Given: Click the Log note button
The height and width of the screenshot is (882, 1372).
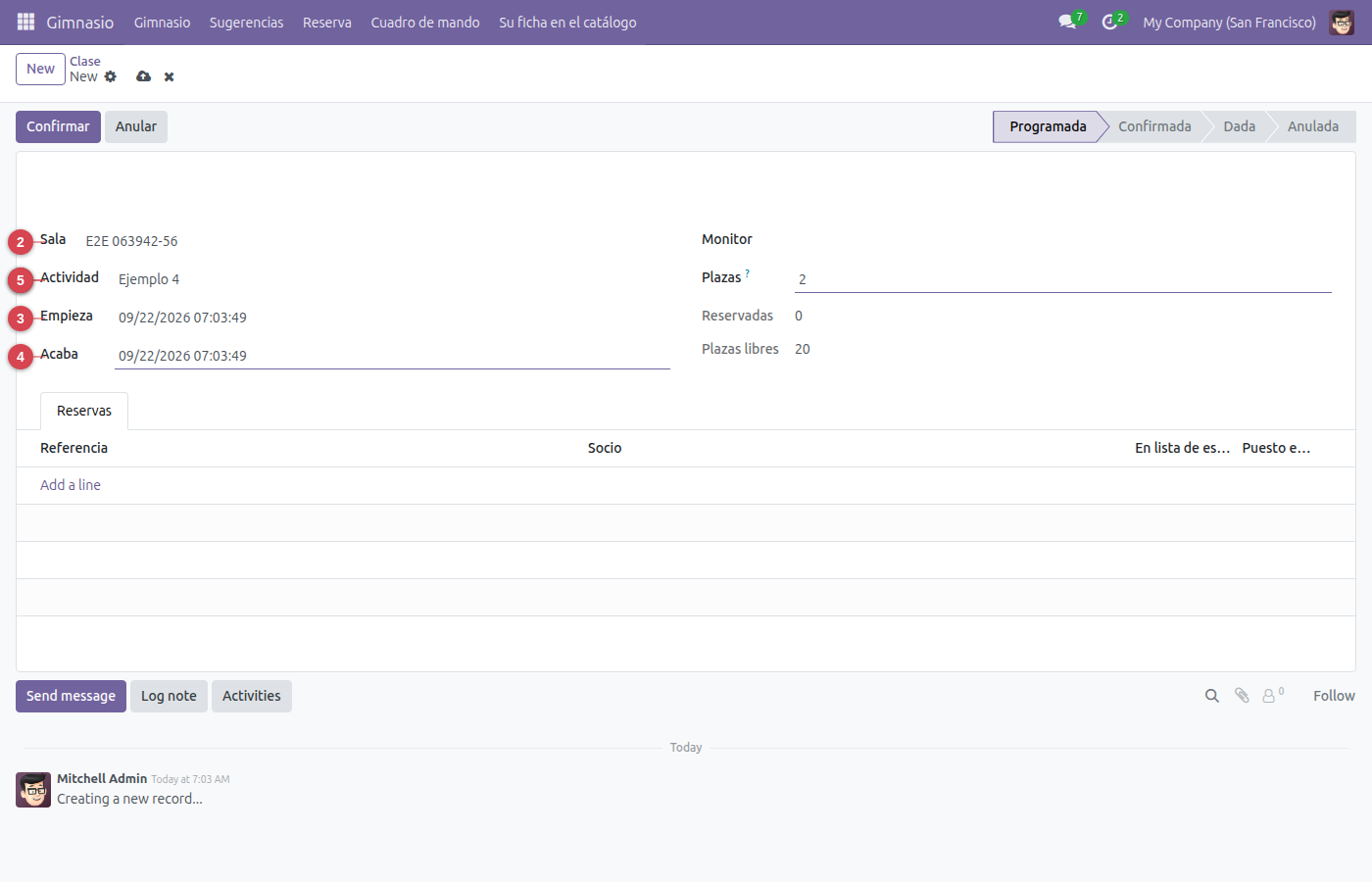Looking at the screenshot, I should pyautogui.click(x=169, y=696).
